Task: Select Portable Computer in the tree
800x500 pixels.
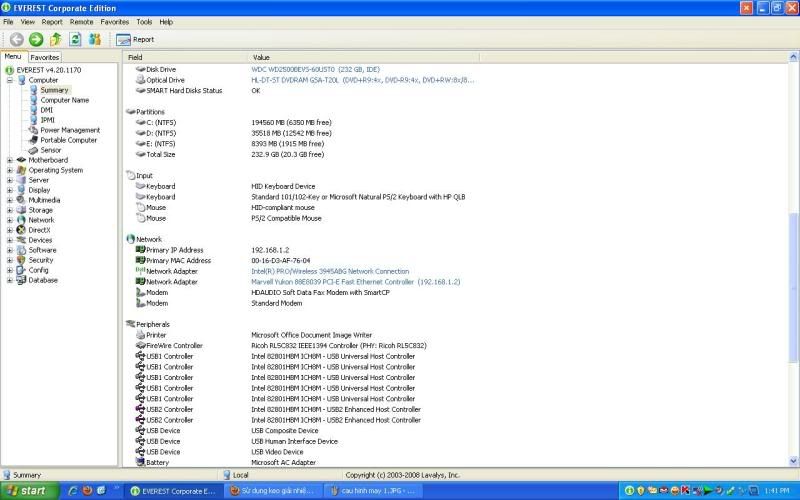Action: (69, 140)
